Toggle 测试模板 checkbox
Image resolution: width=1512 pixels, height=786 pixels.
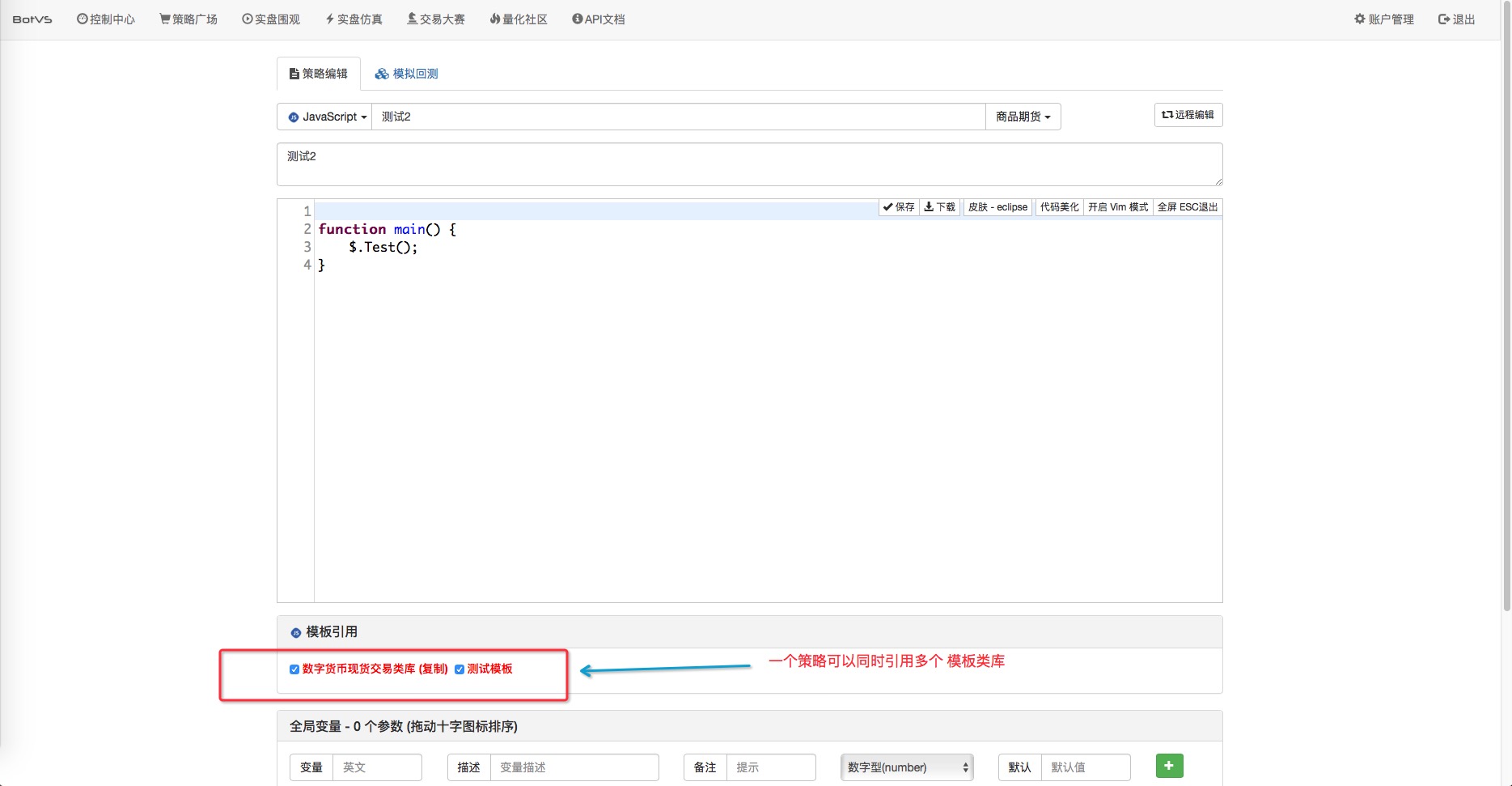point(460,669)
